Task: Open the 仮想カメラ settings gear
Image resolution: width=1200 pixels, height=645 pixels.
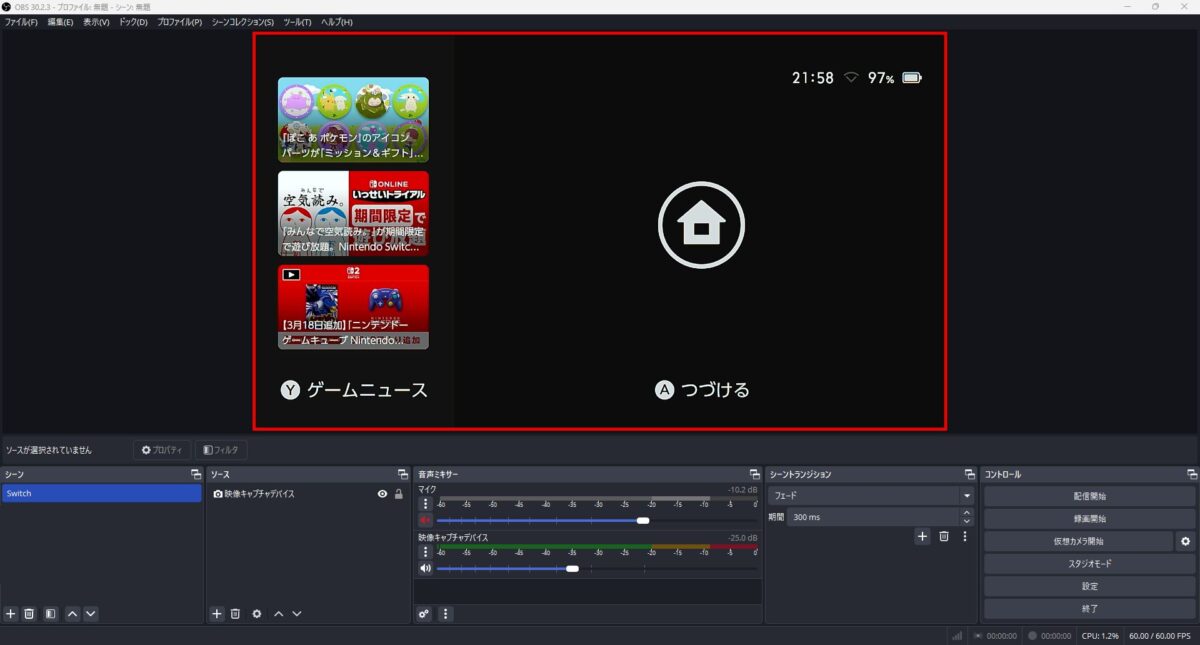Action: click(x=1186, y=540)
